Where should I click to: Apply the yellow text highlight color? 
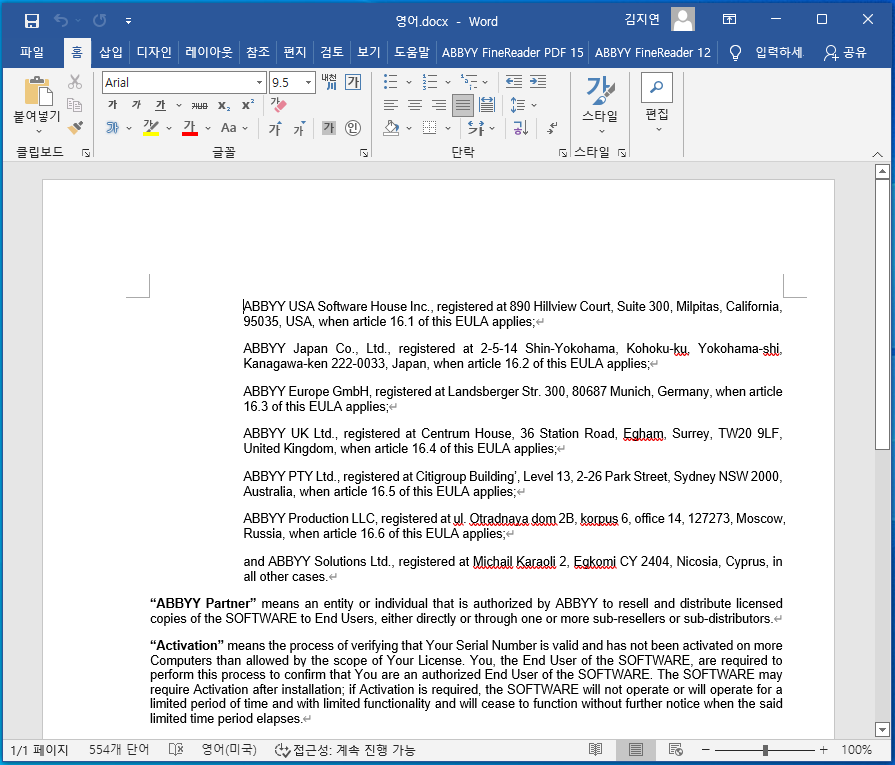tap(151, 128)
